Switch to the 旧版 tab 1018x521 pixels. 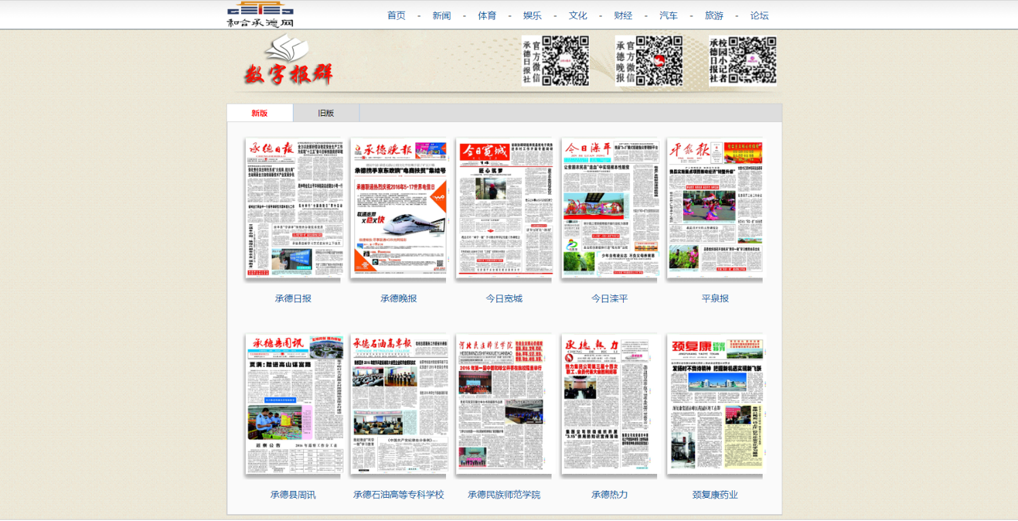(326, 113)
